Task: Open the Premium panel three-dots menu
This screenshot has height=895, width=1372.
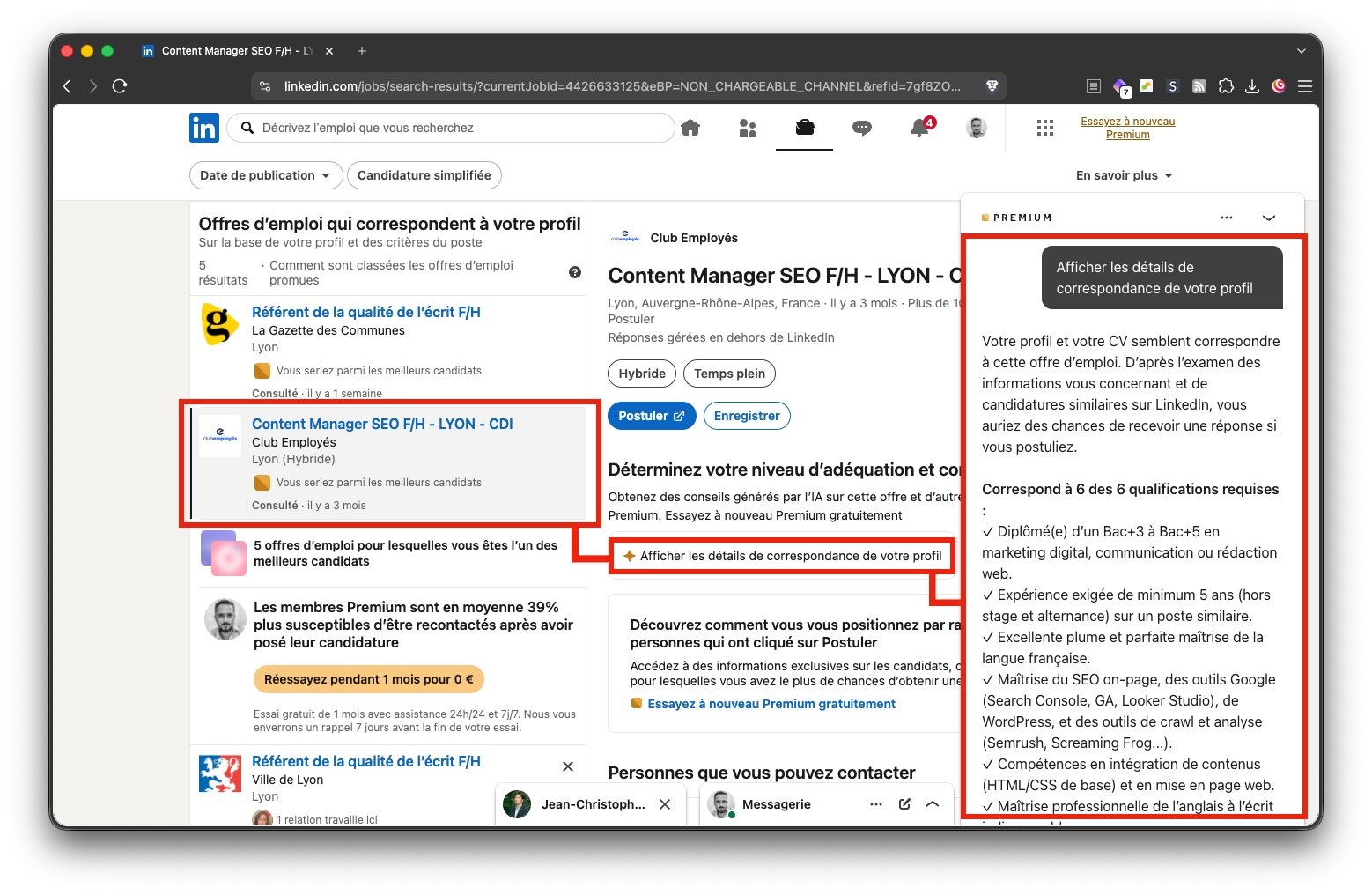Action: (1227, 218)
